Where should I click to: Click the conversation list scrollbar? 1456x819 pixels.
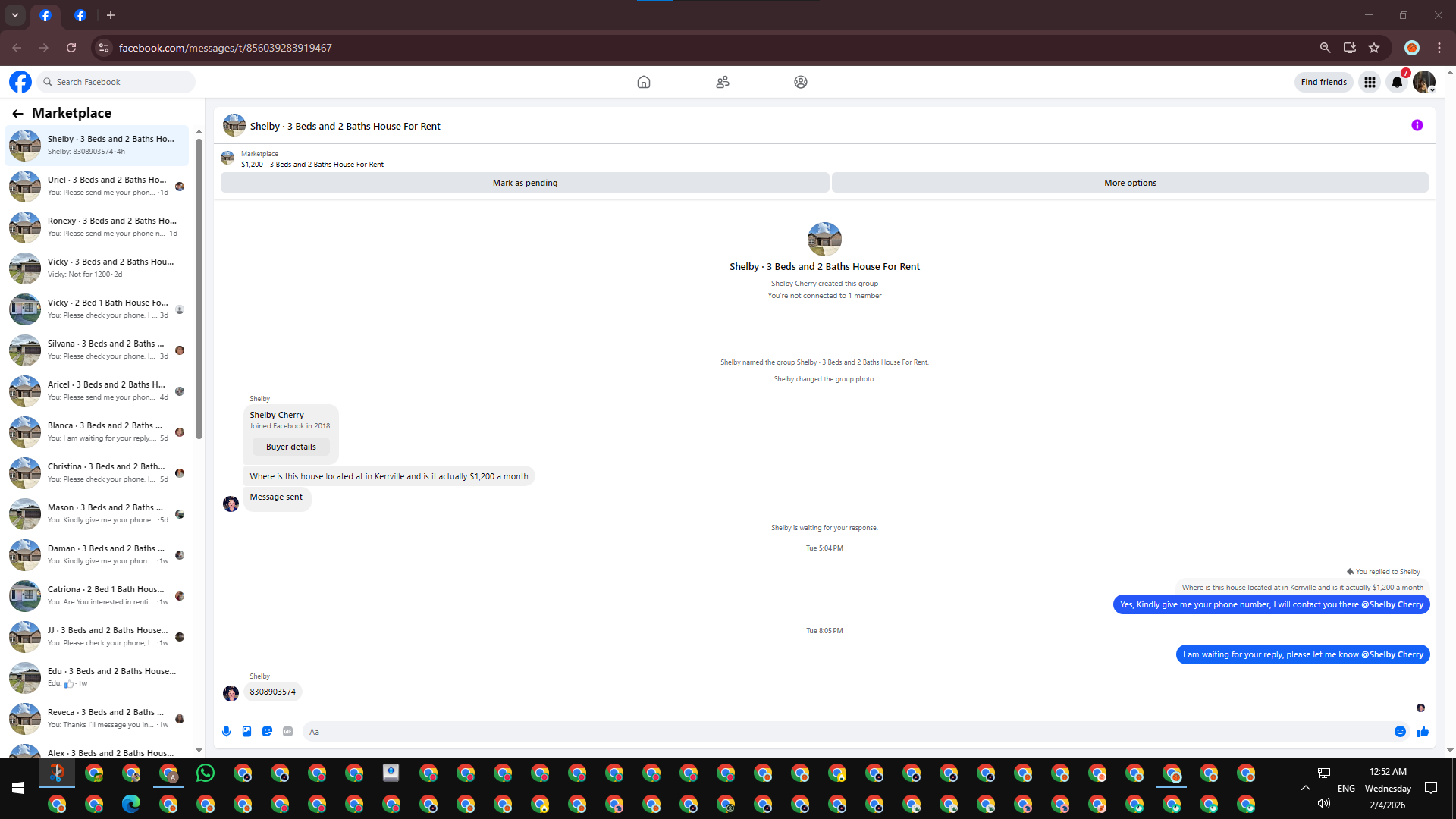click(x=199, y=288)
